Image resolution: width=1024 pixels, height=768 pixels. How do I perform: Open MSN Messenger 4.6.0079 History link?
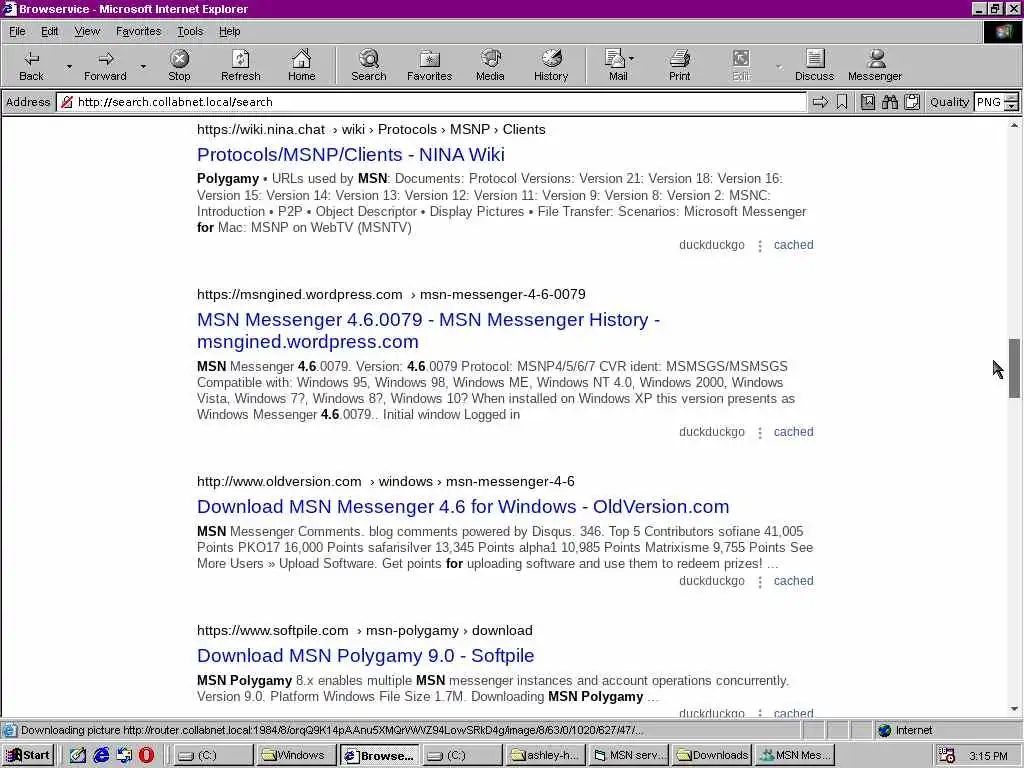pos(428,330)
